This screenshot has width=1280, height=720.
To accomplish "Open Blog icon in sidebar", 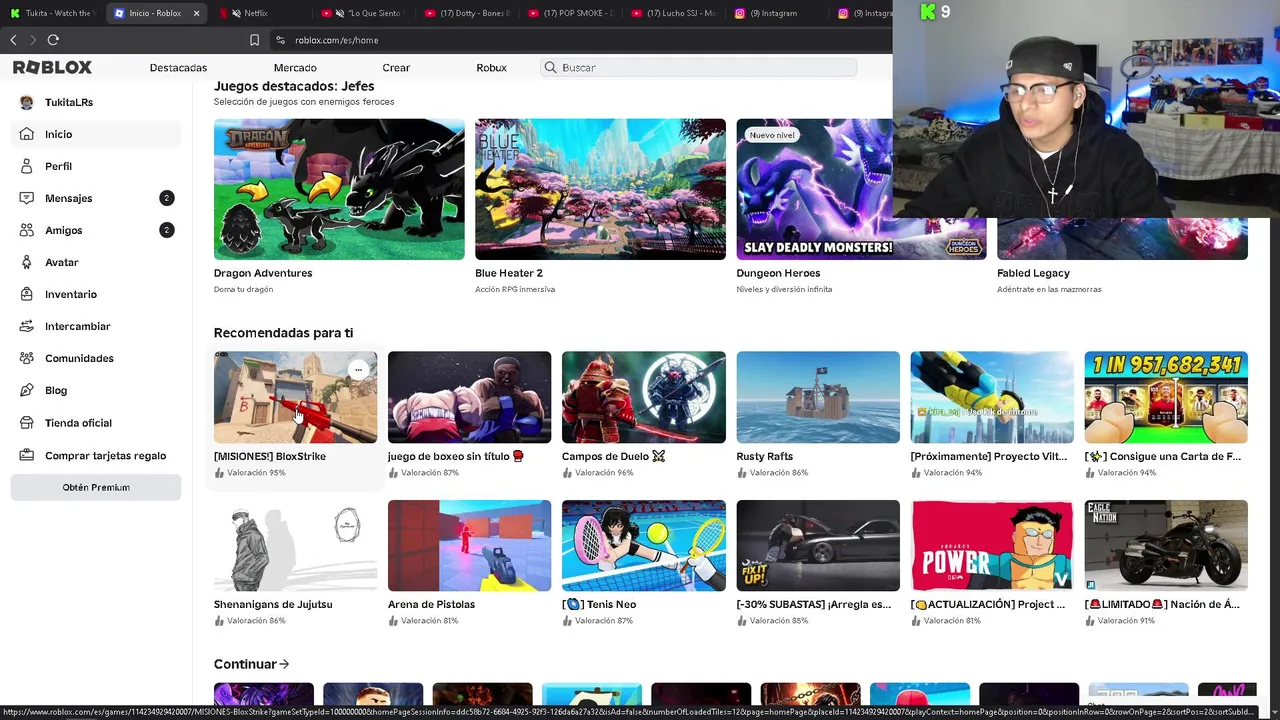I will click(27, 390).
